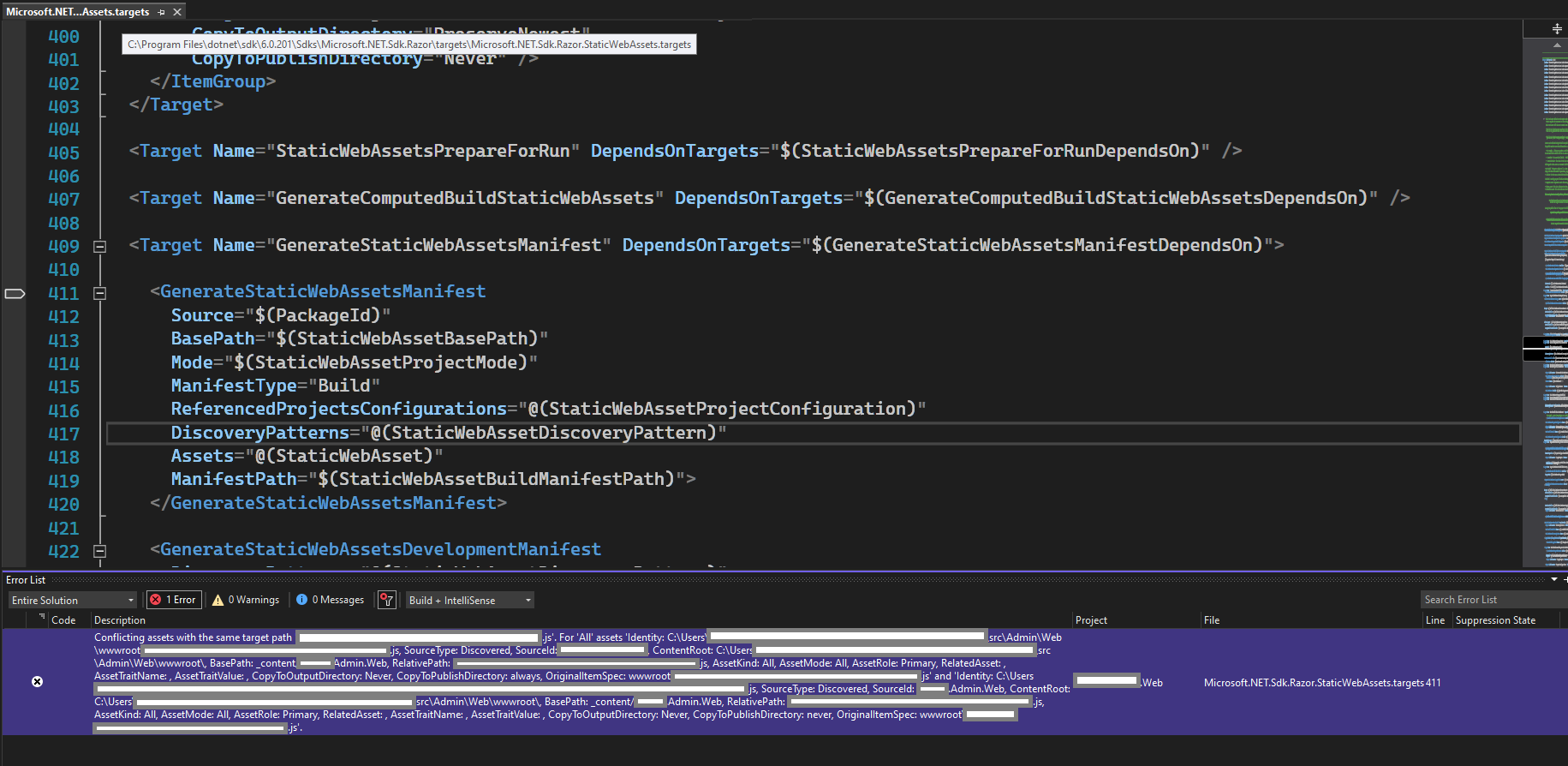Focus the Search Error List box
Viewport: 1568px width, 766px height.
point(1492,600)
